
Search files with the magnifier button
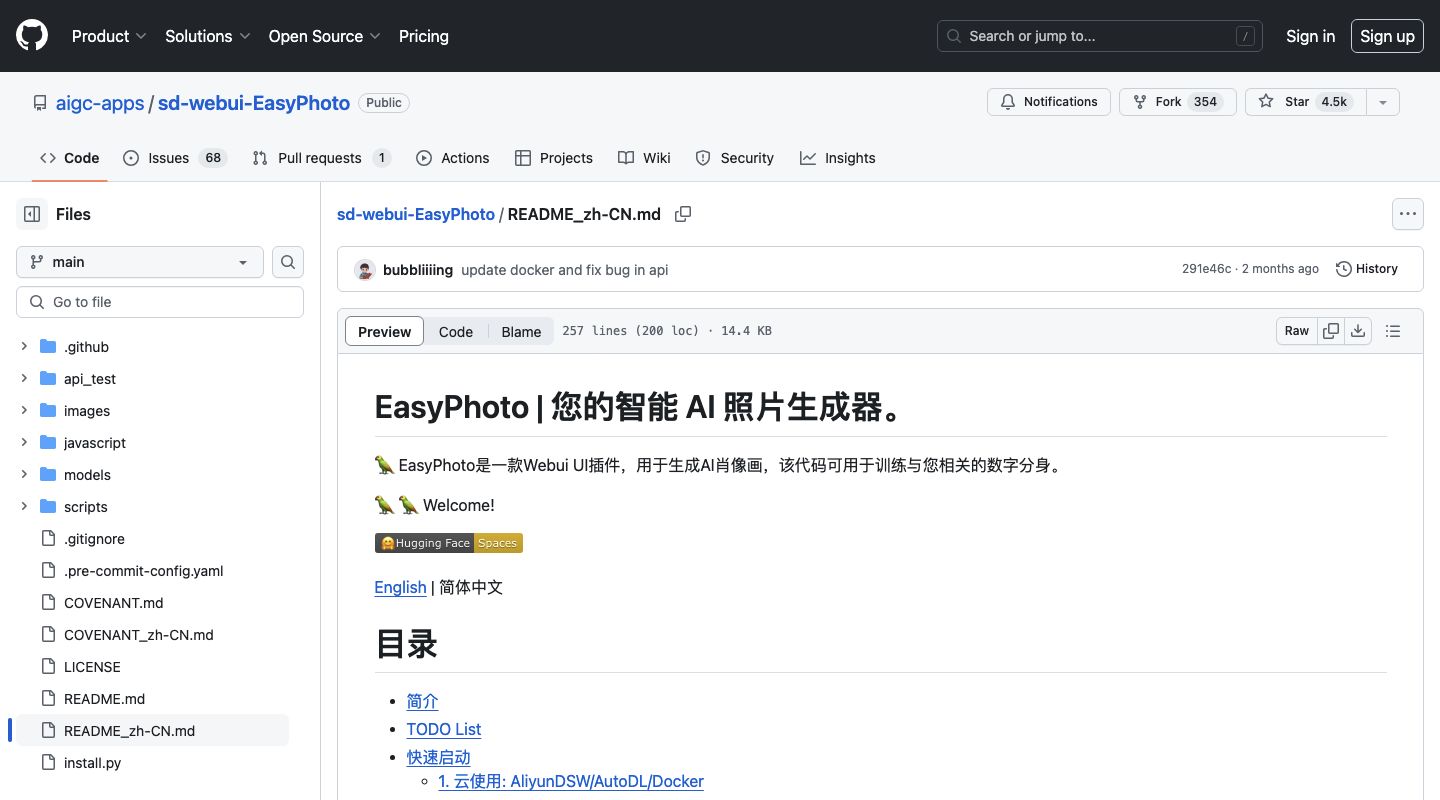coord(288,262)
